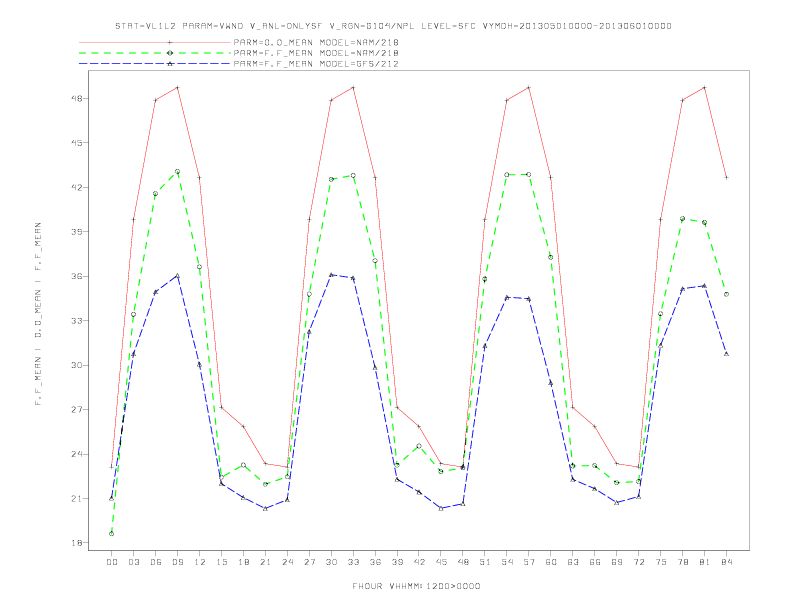
Task: Click the green dashed legend line sample
Action: click(155, 53)
